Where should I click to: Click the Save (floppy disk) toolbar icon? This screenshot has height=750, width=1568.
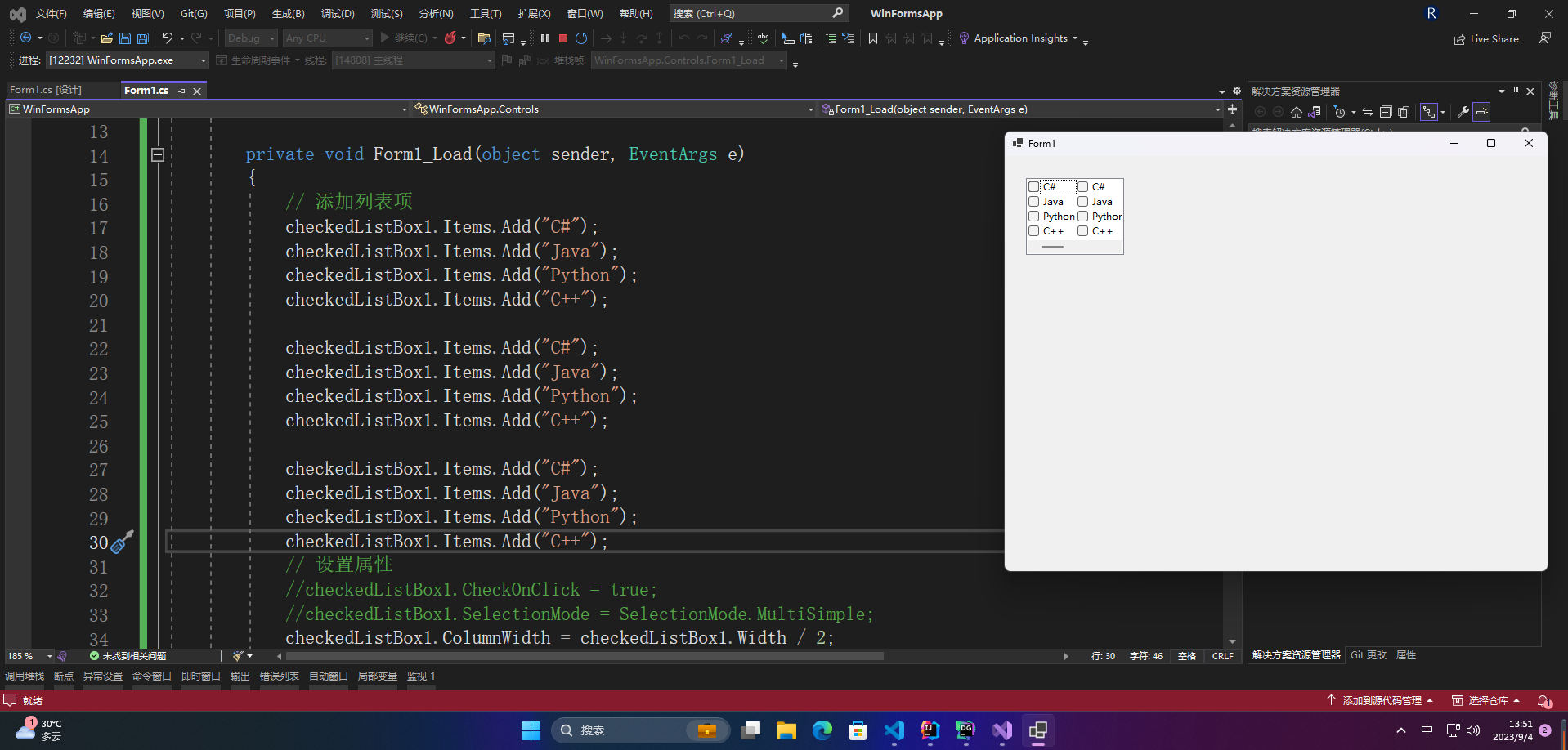[124, 38]
